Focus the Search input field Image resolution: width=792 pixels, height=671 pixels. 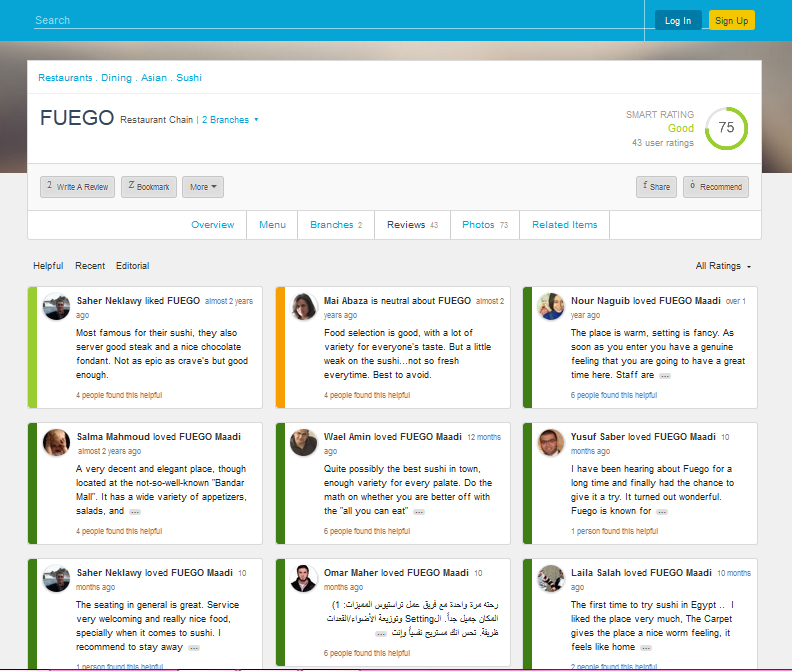338,20
